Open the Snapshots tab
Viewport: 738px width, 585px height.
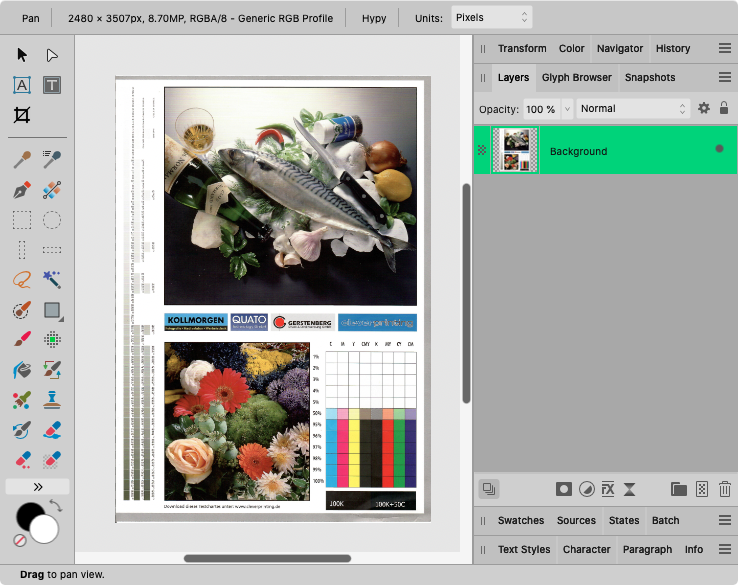click(x=650, y=78)
